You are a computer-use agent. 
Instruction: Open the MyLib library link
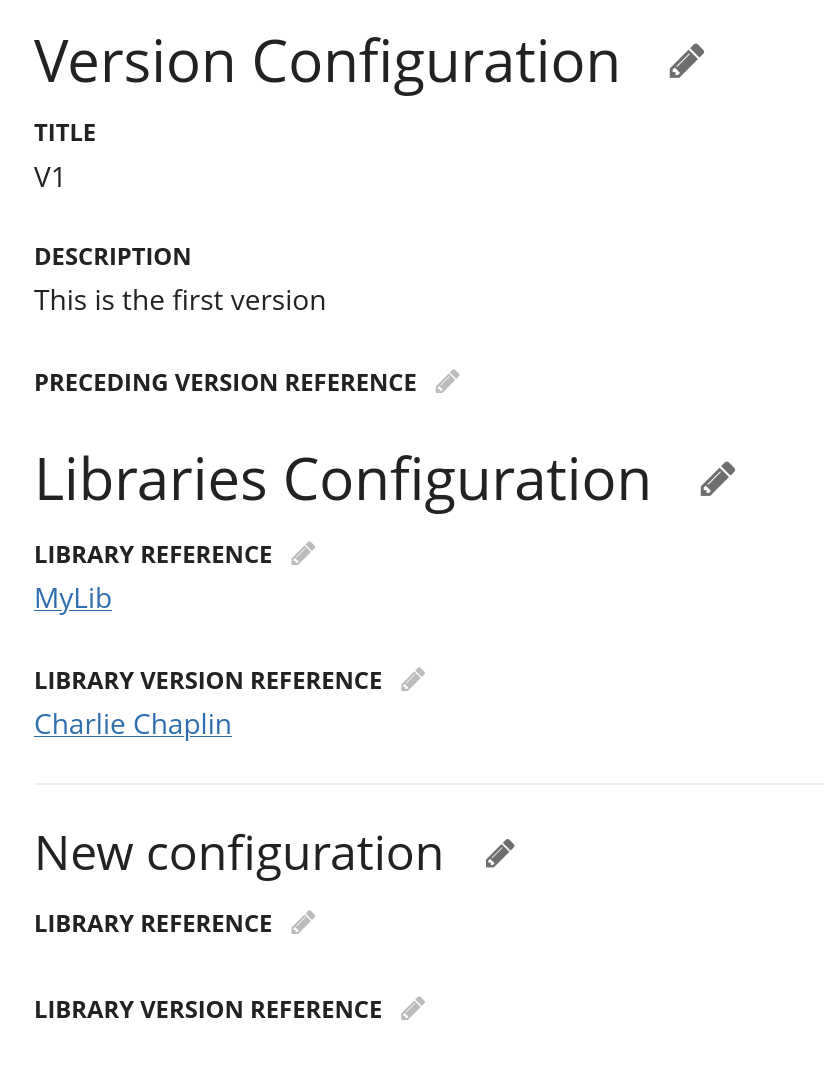pos(73,598)
